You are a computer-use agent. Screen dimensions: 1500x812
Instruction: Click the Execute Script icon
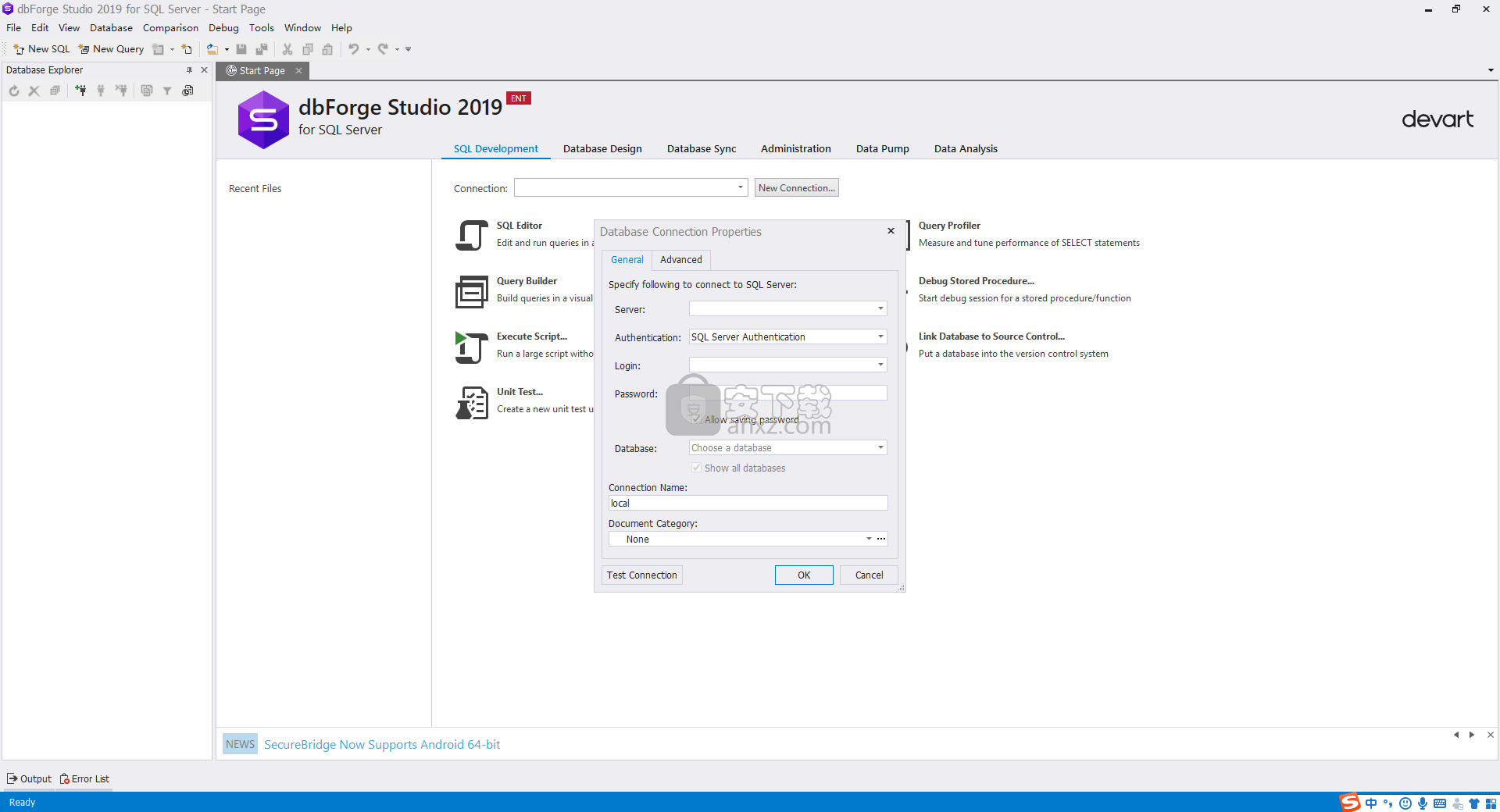[472, 347]
